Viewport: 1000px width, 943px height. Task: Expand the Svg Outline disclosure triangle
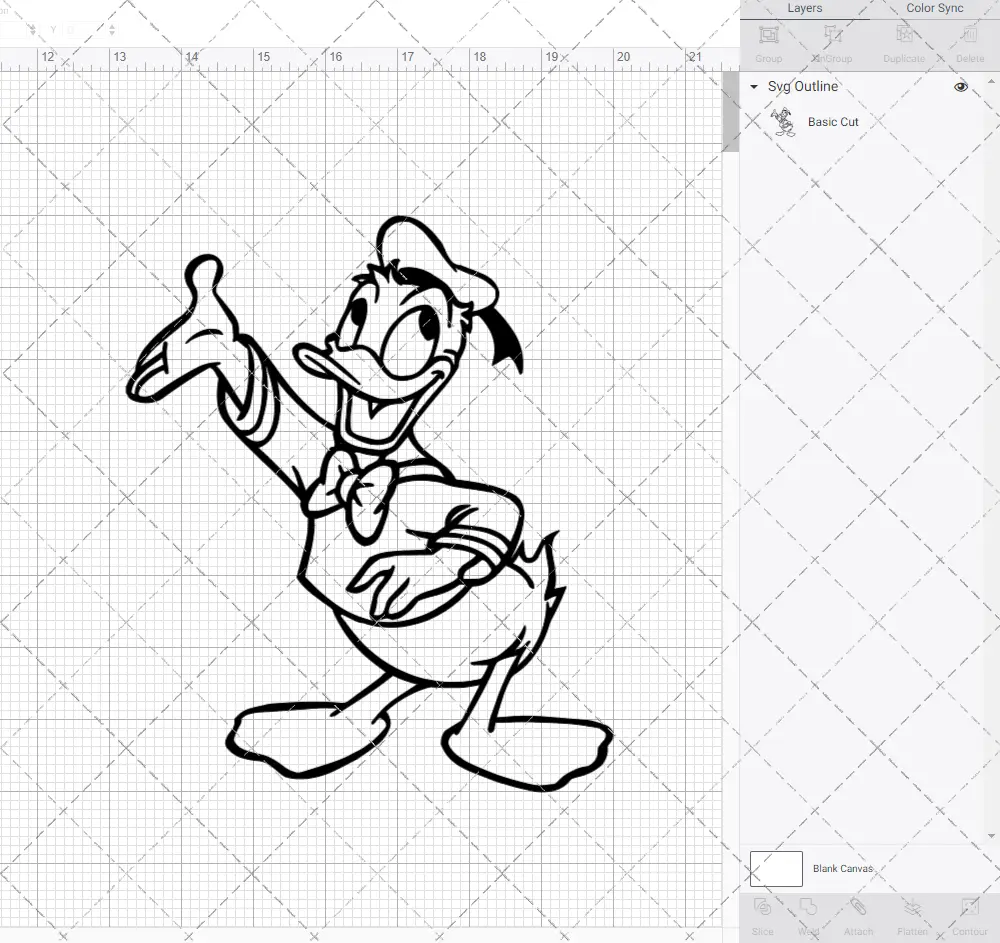point(753,87)
